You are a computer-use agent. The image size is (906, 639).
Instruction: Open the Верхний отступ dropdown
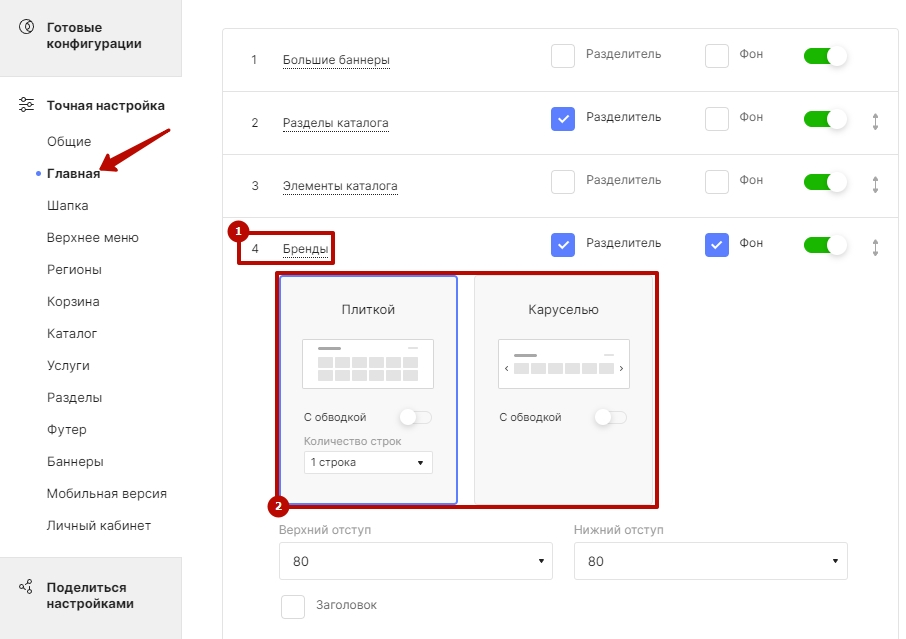416,561
